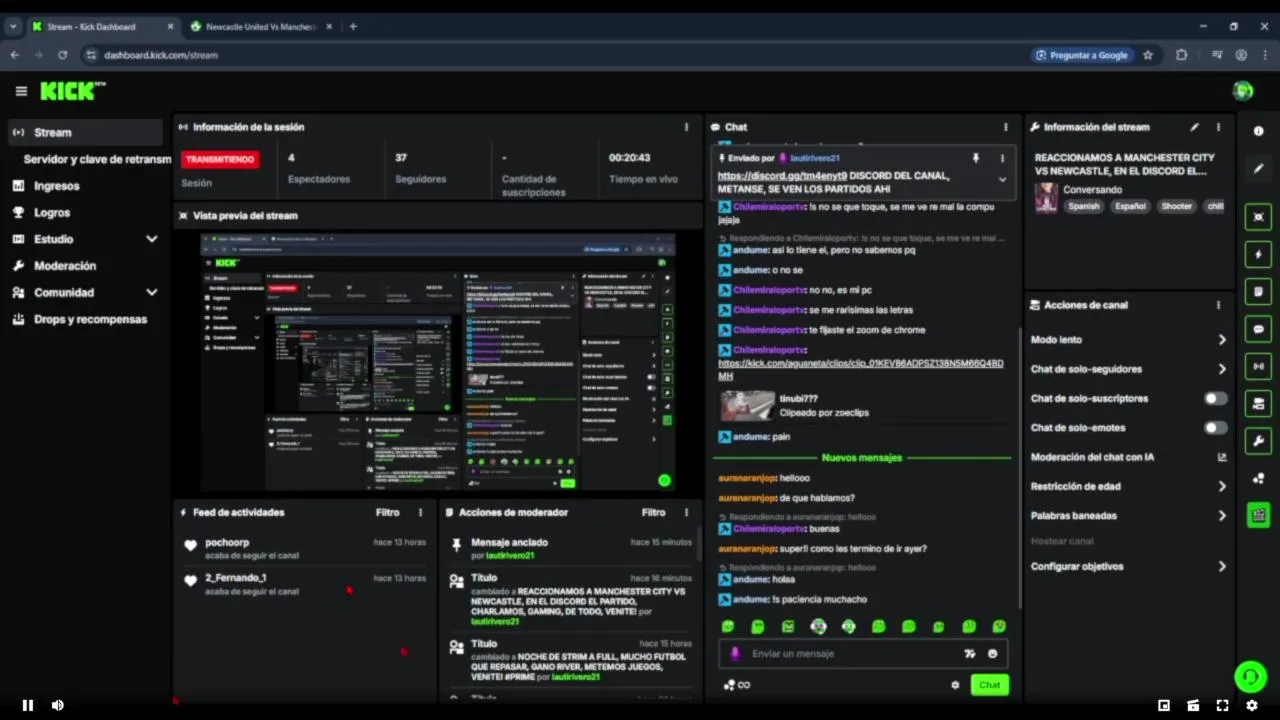Go to Logros in left sidebar
The width and height of the screenshot is (1280, 720).
[52, 213]
